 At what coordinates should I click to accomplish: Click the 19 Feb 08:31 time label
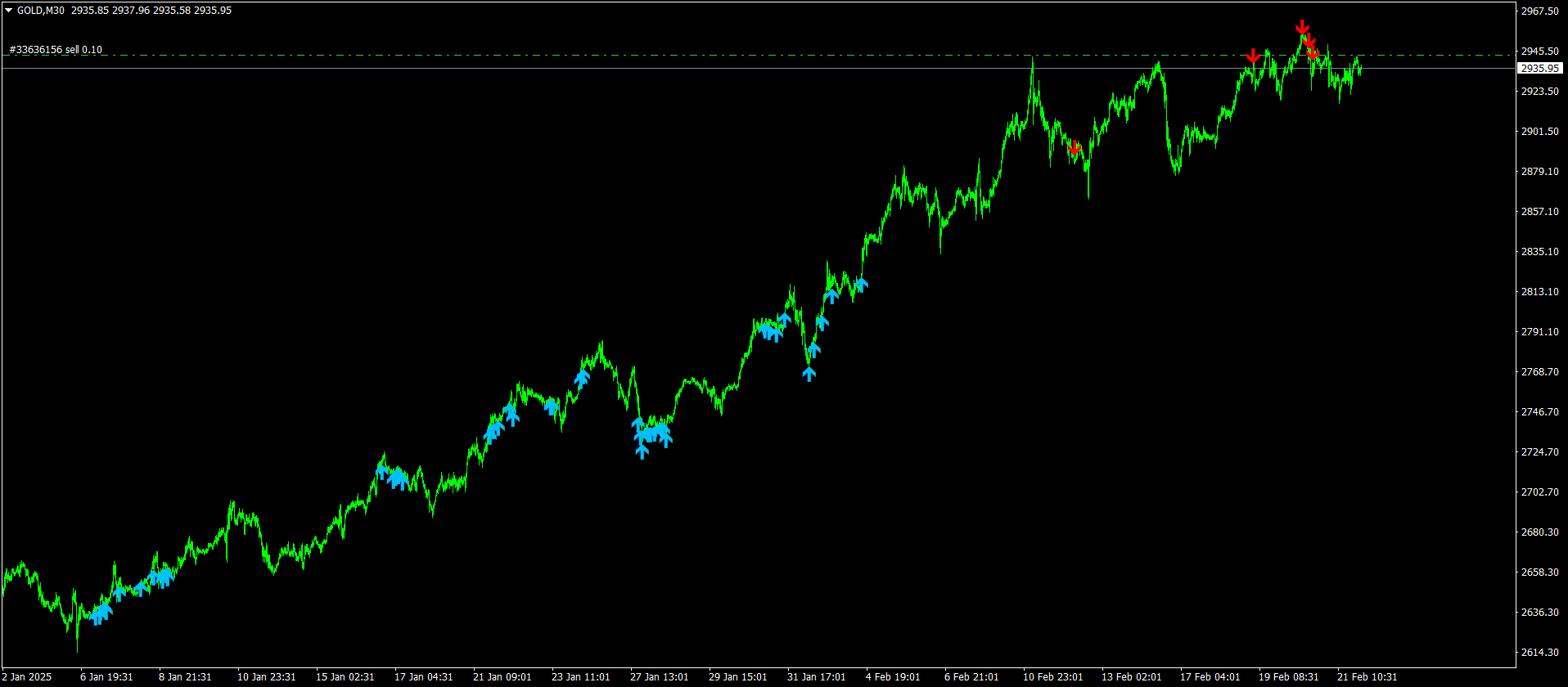[x=1289, y=677]
